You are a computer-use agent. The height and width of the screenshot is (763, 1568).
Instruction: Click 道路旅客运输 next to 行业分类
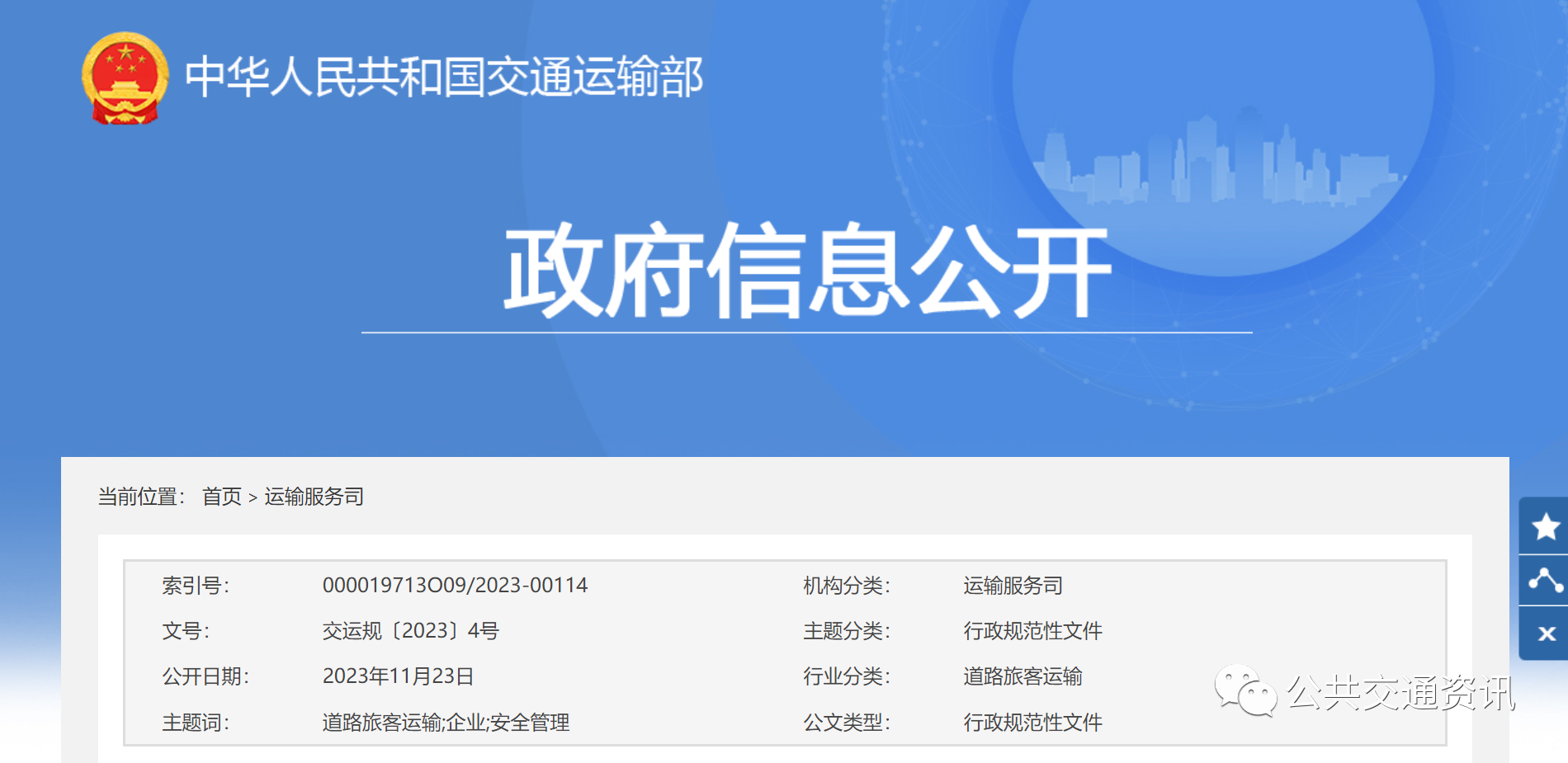pos(1023,676)
